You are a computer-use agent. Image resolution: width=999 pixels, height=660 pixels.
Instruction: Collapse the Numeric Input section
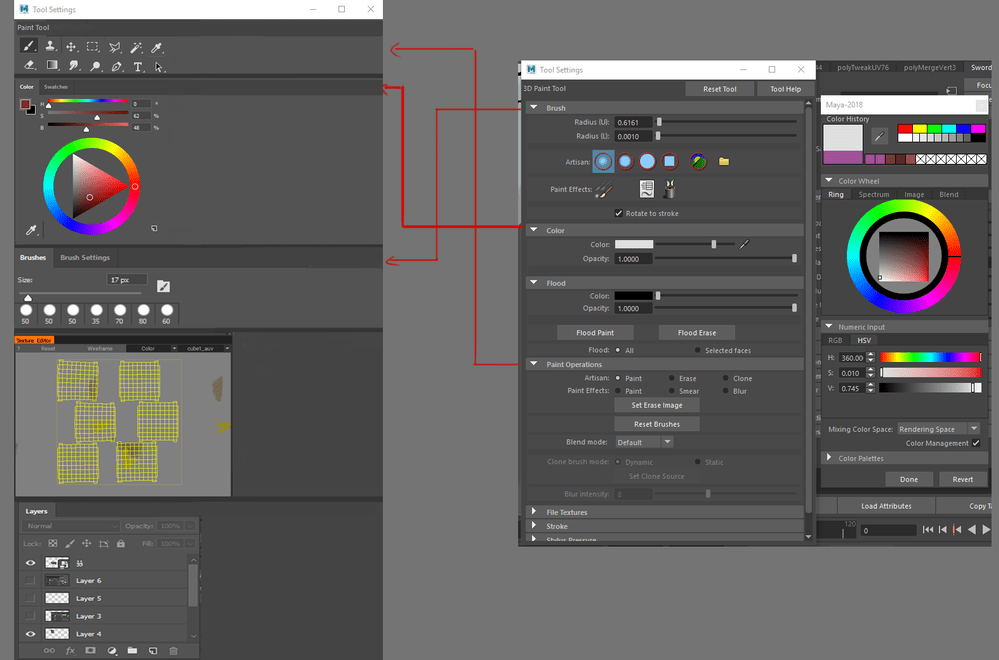tap(829, 327)
